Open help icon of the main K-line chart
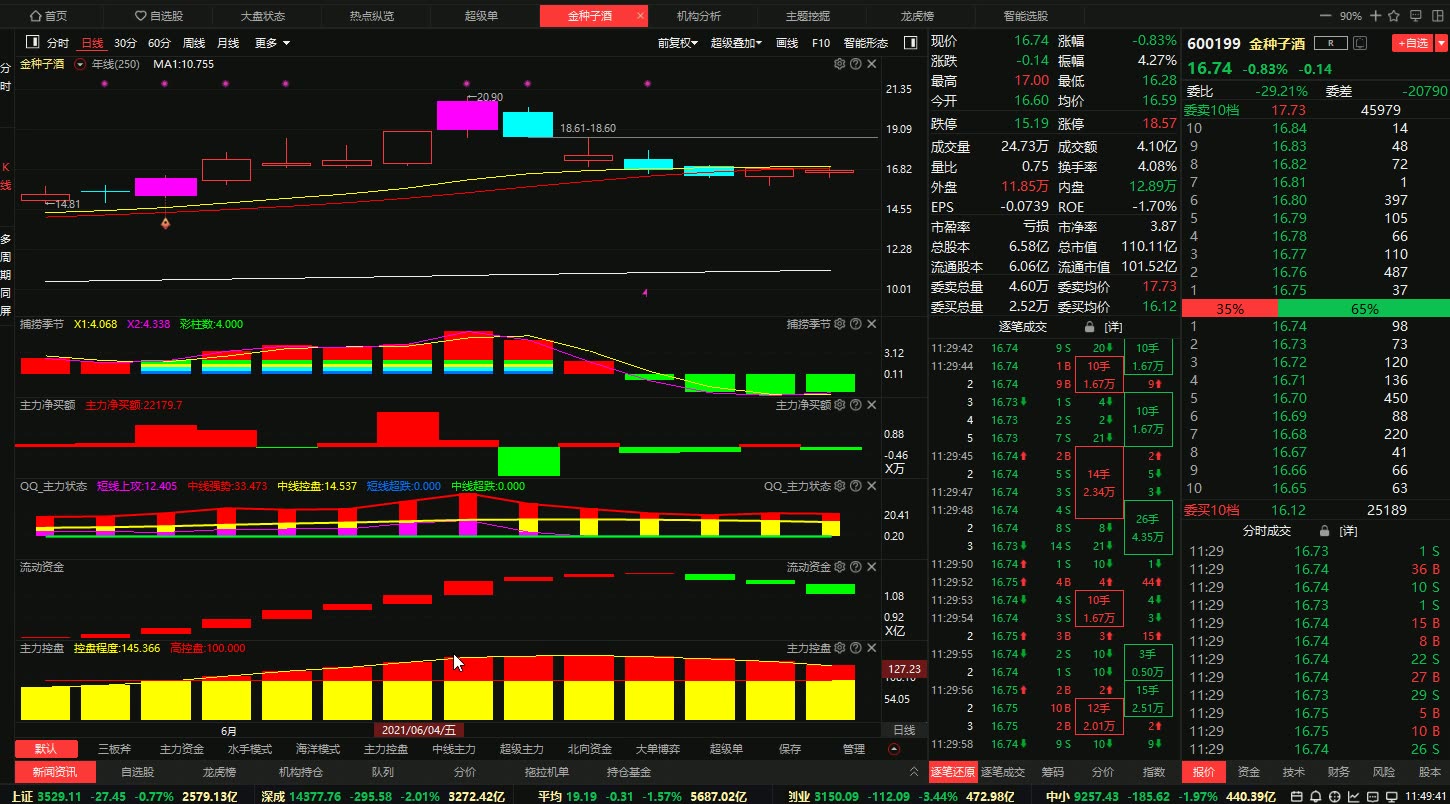Image resolution: width=1450 pixels, height=804 pixels. tap(856, 64)
